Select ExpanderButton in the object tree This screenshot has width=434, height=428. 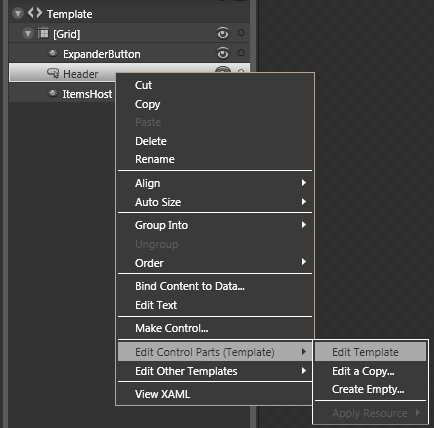click(129, 54)
